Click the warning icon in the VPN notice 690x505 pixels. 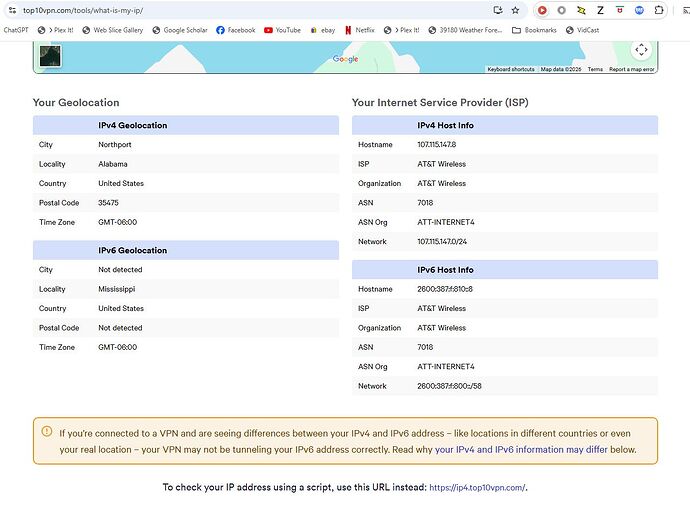pyautogui.click(x=47, y=432)
